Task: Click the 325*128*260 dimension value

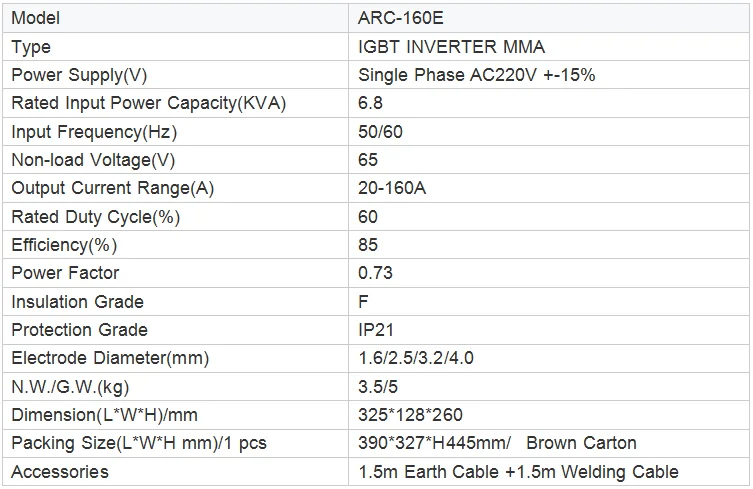Action: pos(410,415)
